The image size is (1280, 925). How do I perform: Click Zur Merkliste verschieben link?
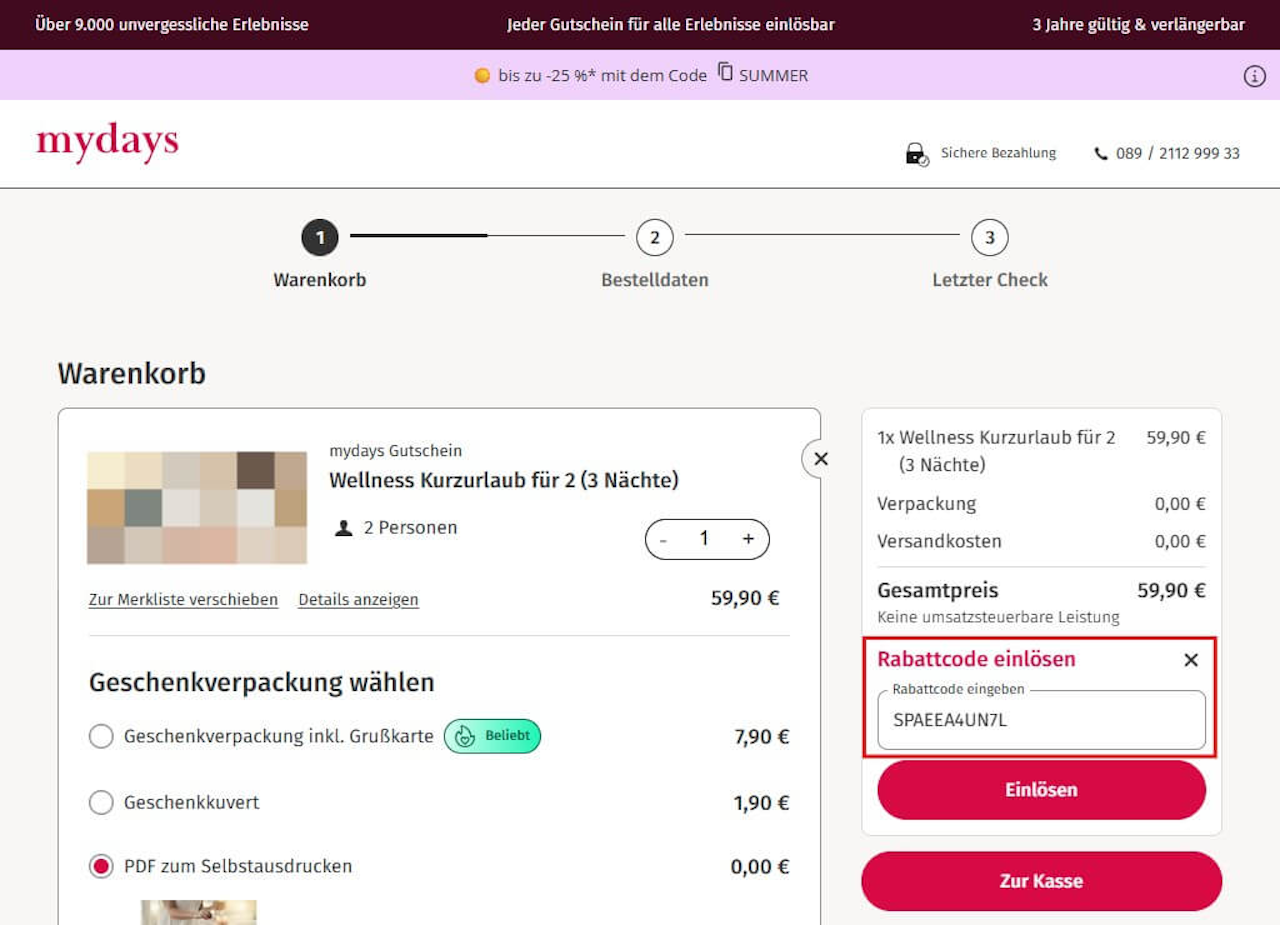coord(183,600)
